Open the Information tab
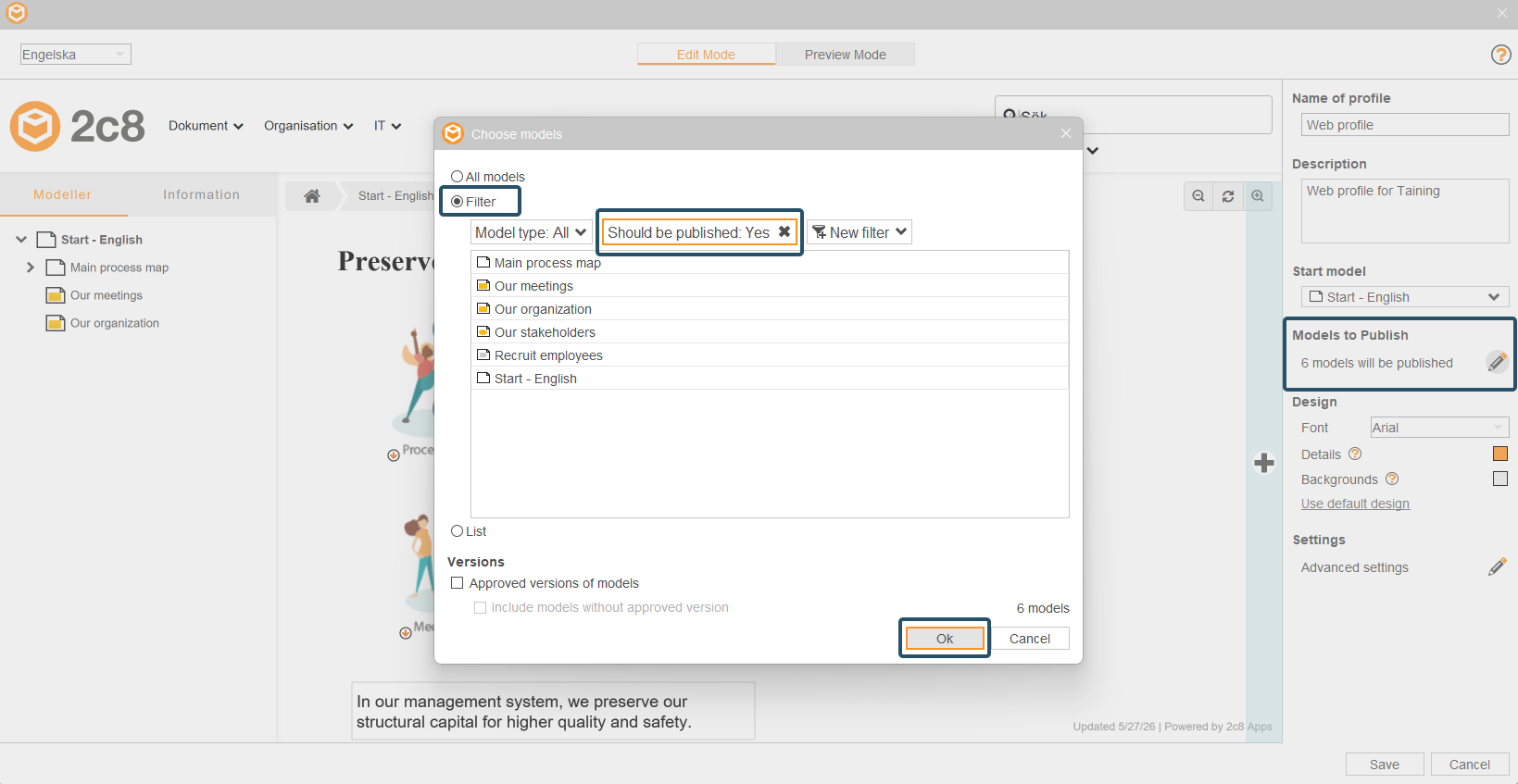 (x=201, y=194)
